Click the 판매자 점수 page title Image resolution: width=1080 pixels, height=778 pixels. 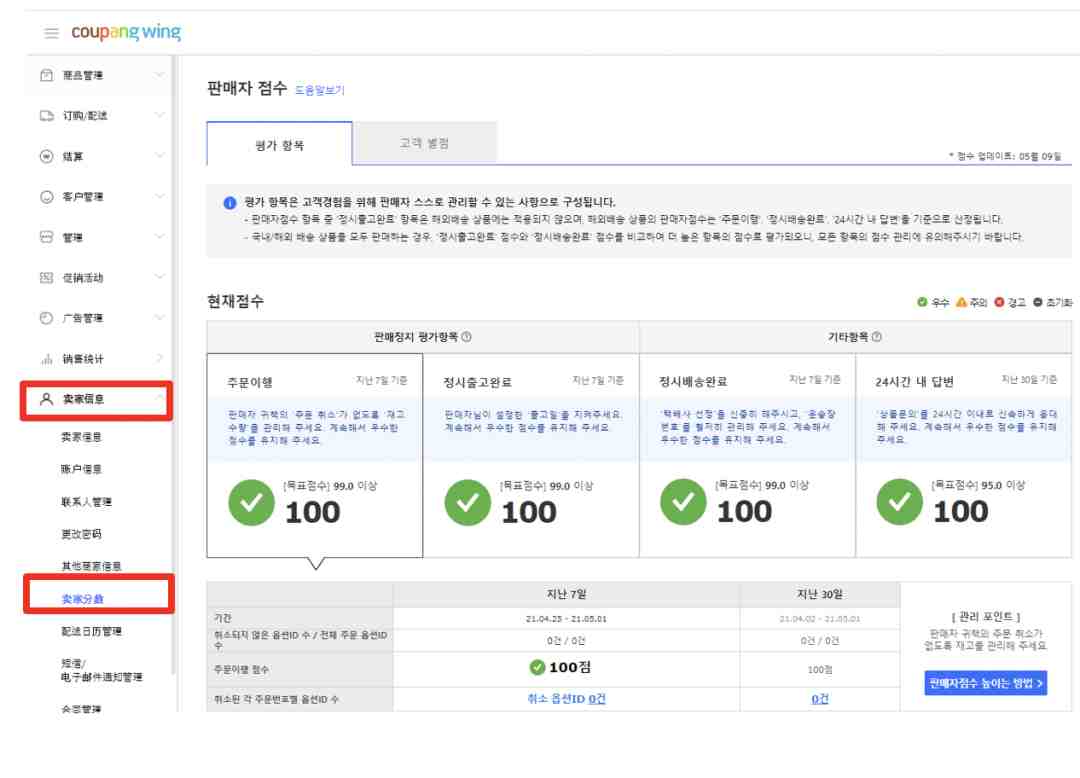[247, 88]
